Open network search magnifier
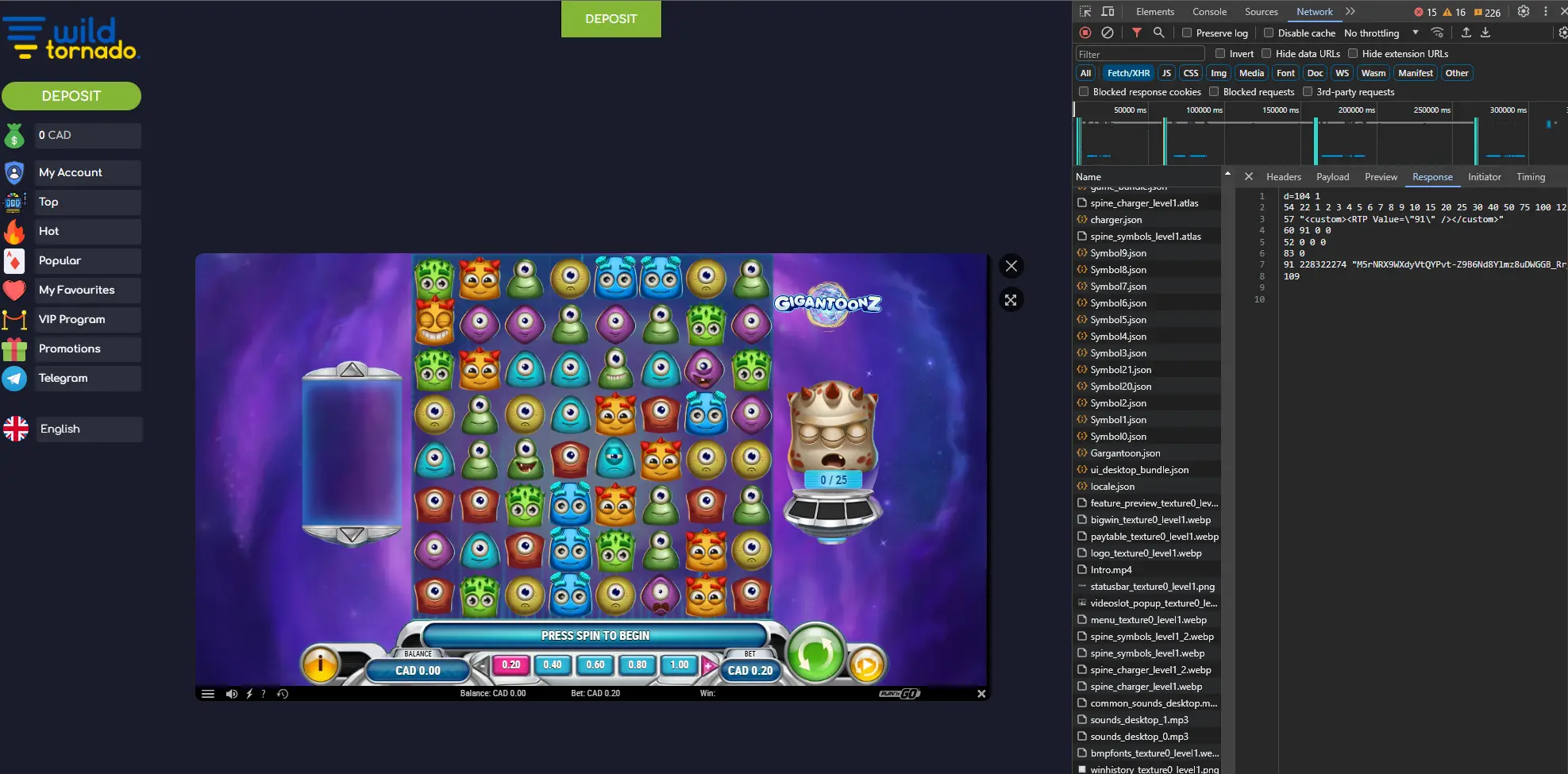Viewport: 1568px width, 774px height. 1159,33
